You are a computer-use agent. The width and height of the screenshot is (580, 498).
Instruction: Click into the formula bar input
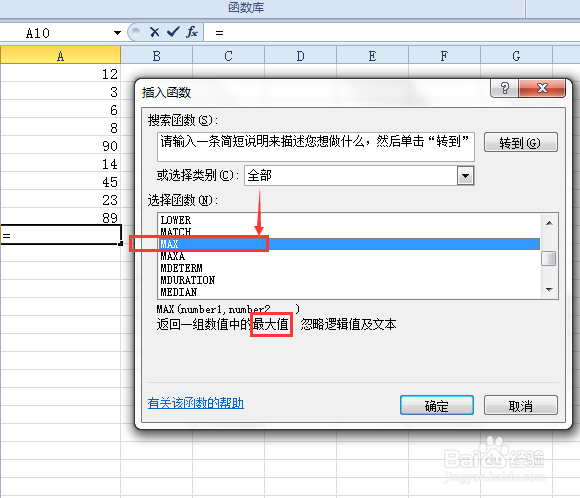392,33
